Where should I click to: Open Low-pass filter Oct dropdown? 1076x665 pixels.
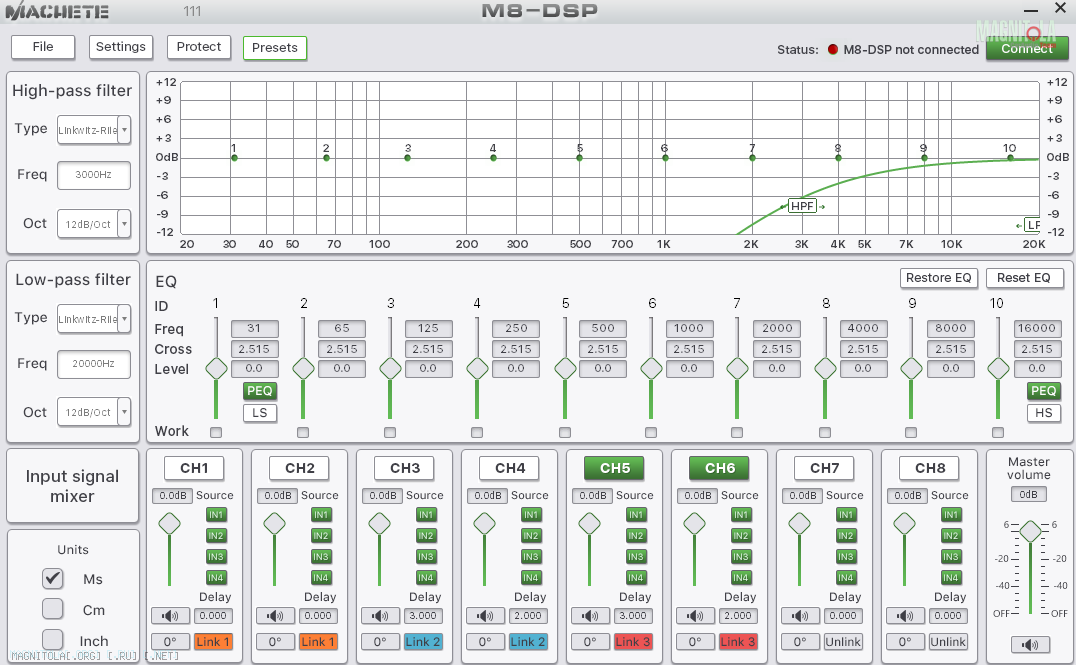(124, 412)
